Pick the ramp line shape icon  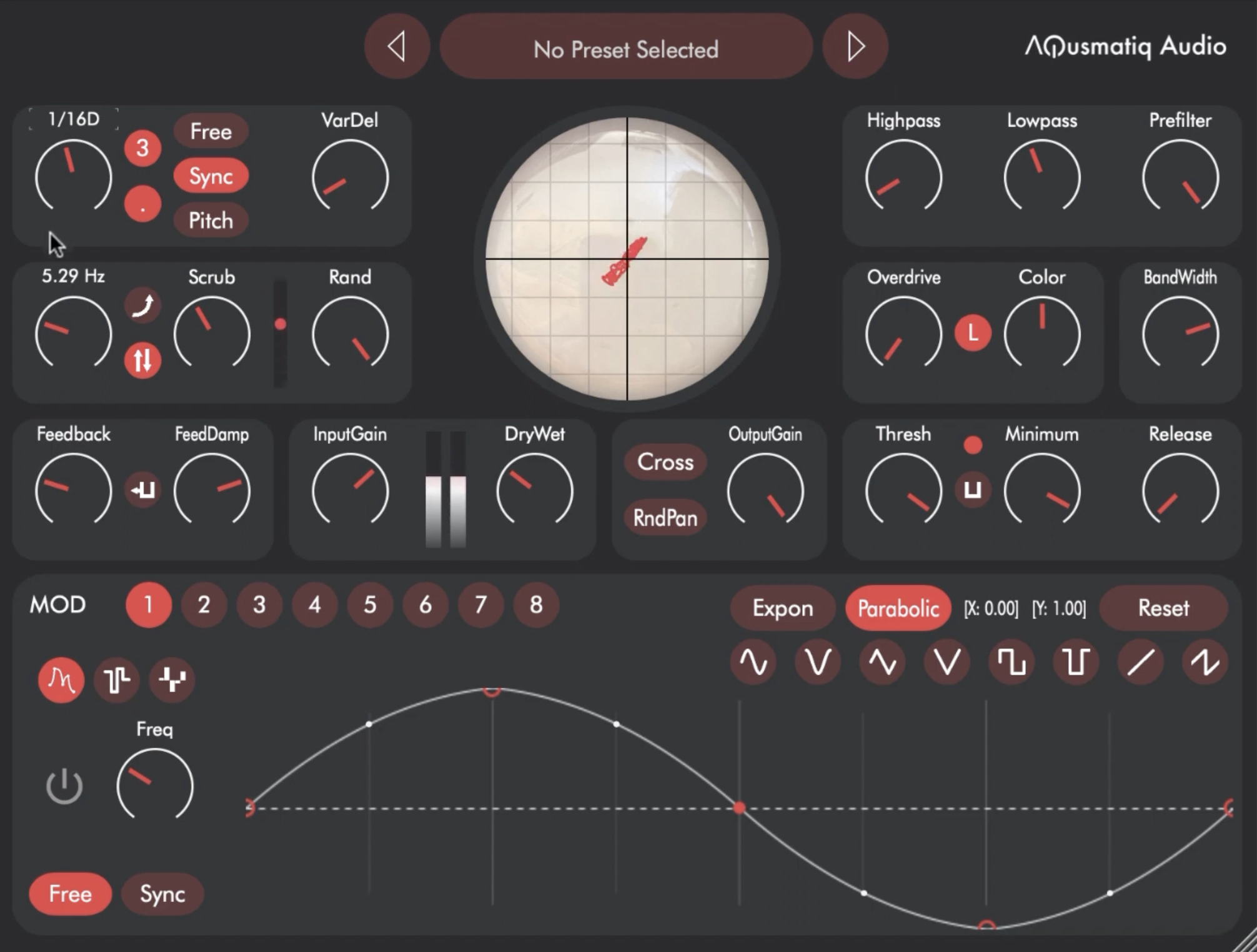(1140, 662)
